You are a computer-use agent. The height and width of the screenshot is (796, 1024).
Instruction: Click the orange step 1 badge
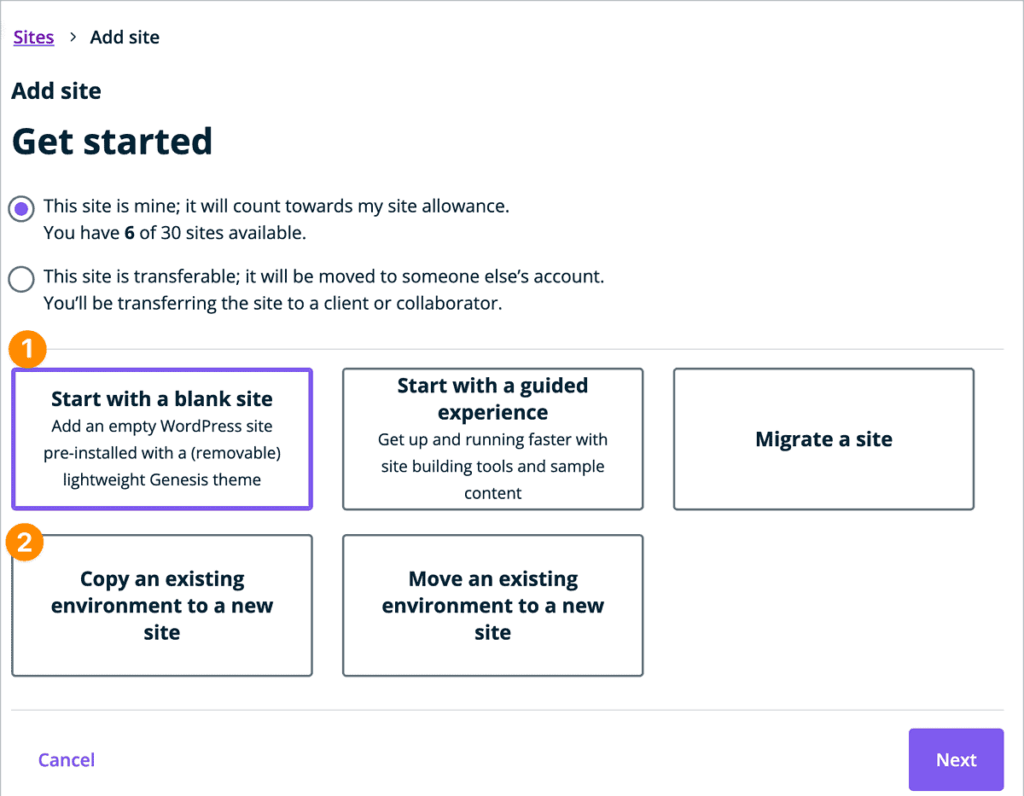[x=26, y=349]
